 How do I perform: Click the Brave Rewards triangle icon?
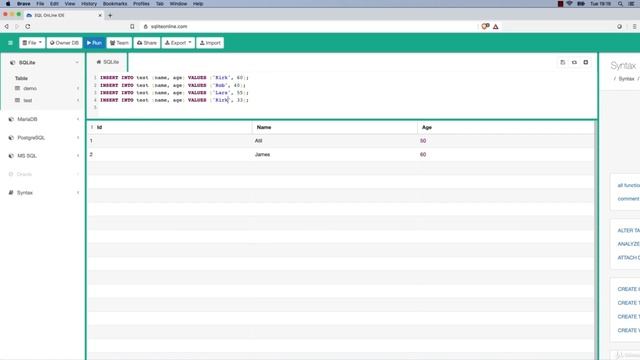[496, 27]
